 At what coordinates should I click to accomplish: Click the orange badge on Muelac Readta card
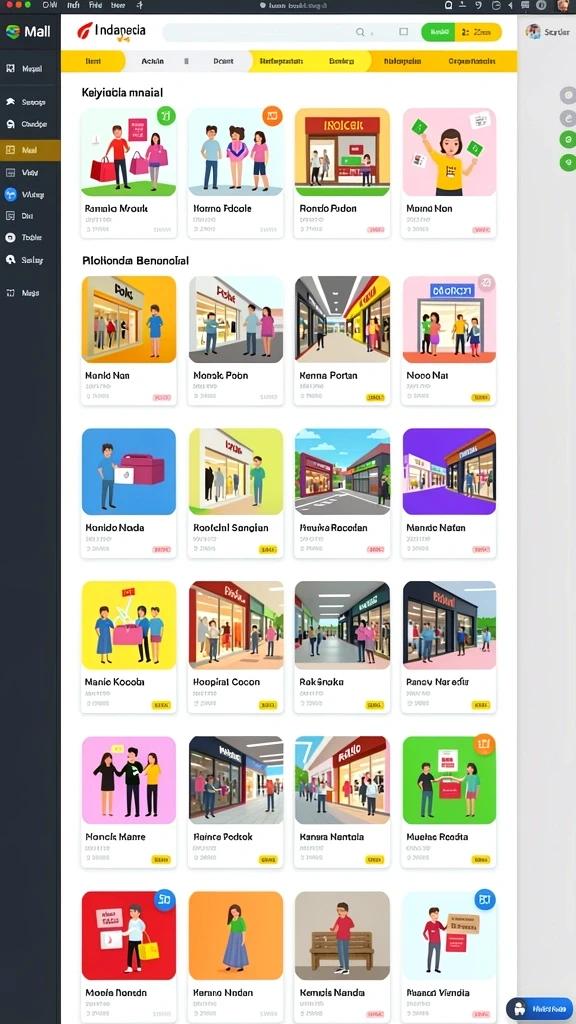click(x=485, y=744)
